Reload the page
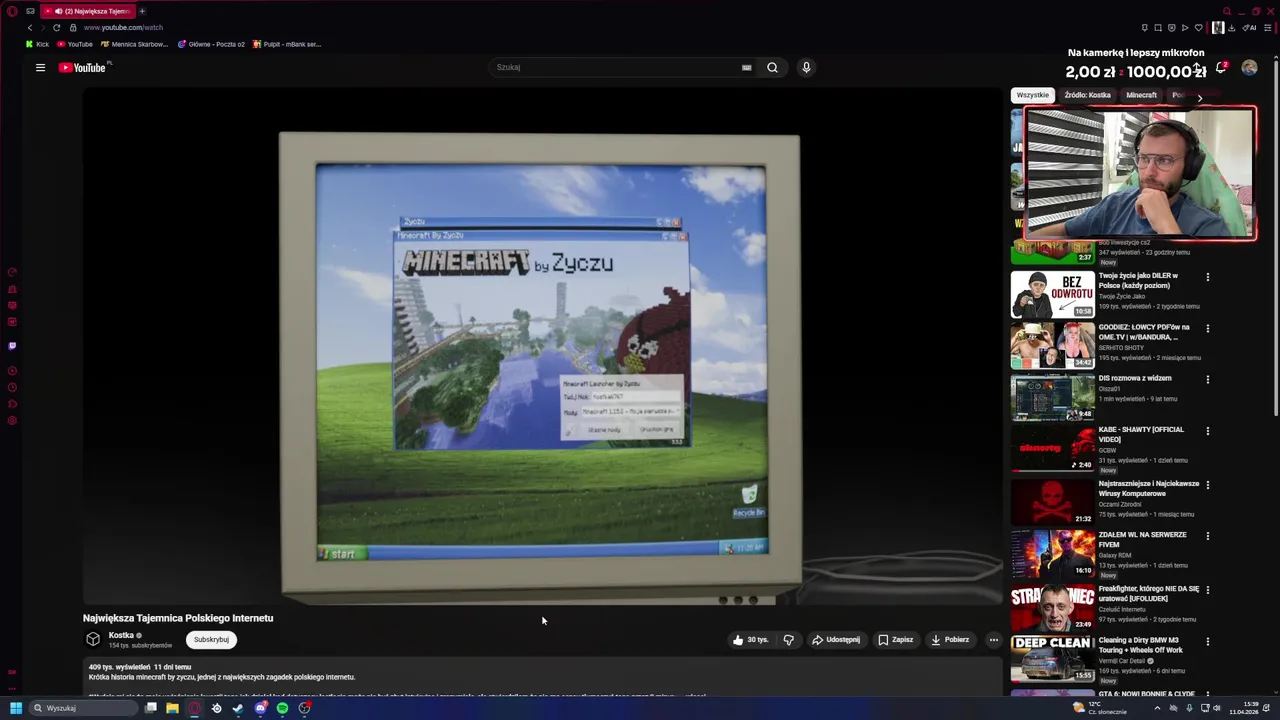1280x720 pixels. [56, 27]
